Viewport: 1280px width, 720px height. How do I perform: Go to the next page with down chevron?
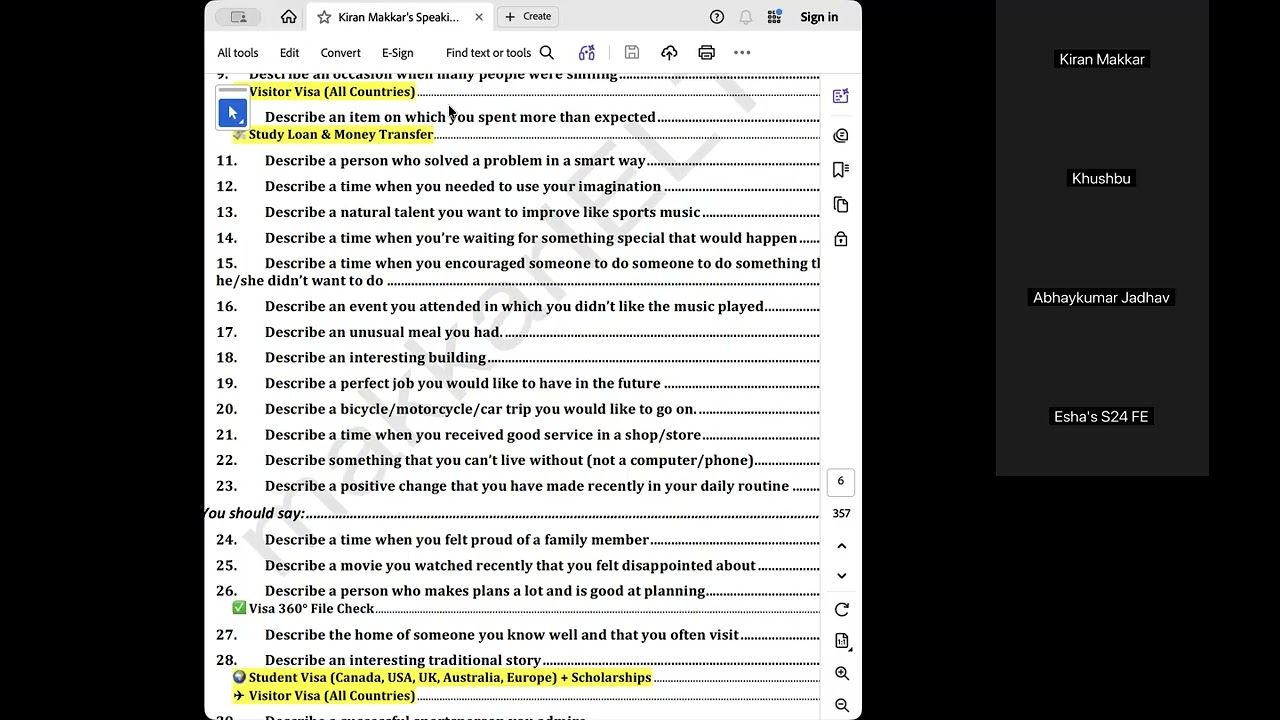pos(841,576)
